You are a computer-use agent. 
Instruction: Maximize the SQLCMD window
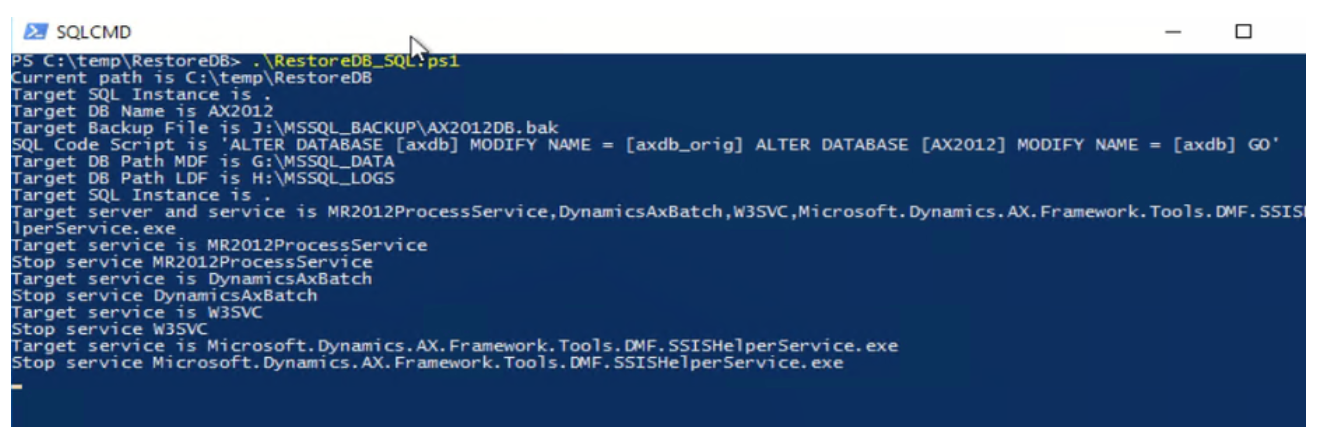click(x=1243, y=32)
